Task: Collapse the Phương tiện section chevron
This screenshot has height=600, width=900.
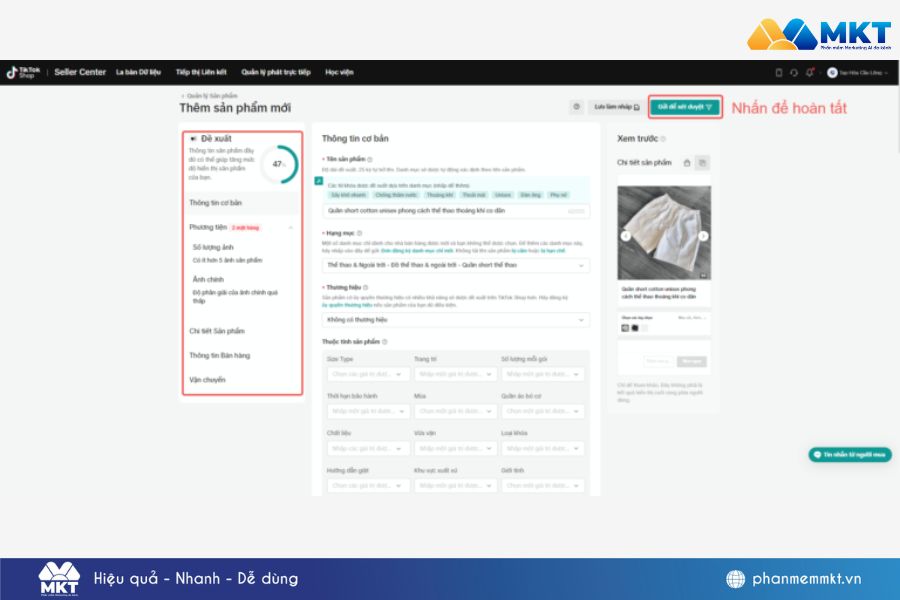Action: coord(290,228)
